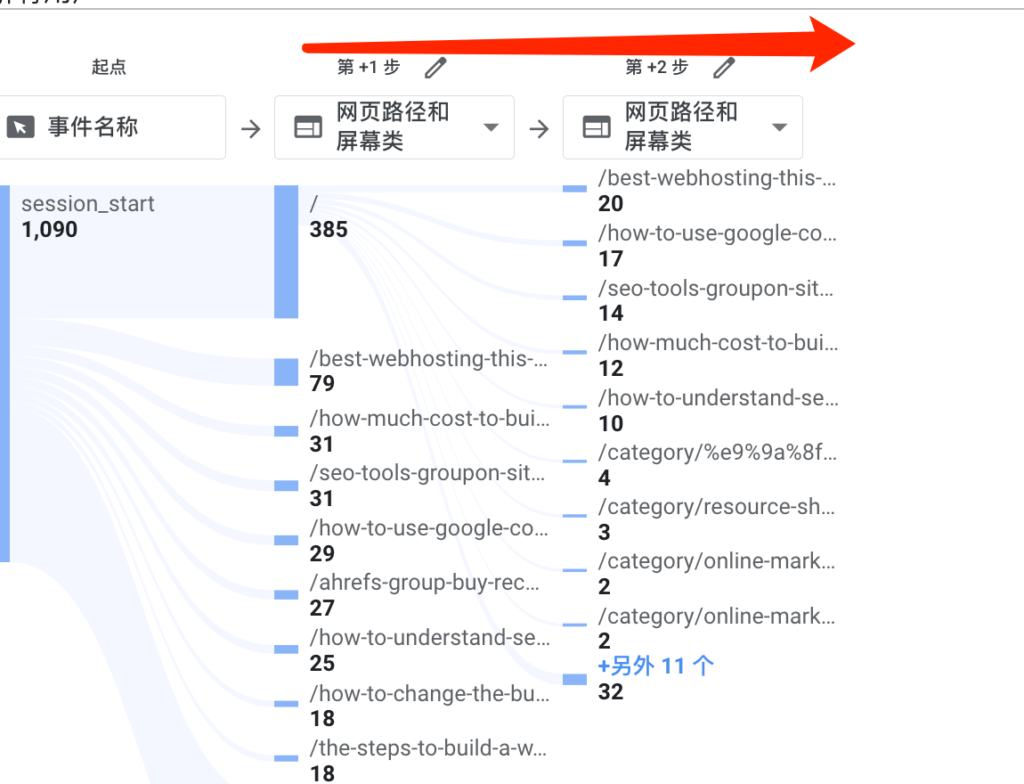The height and width of the screenshot is (784, 1024).
Task: Click the pencil edit icon beside 第 +2 步
Action: pyautogui.click(x=724, y=67)
